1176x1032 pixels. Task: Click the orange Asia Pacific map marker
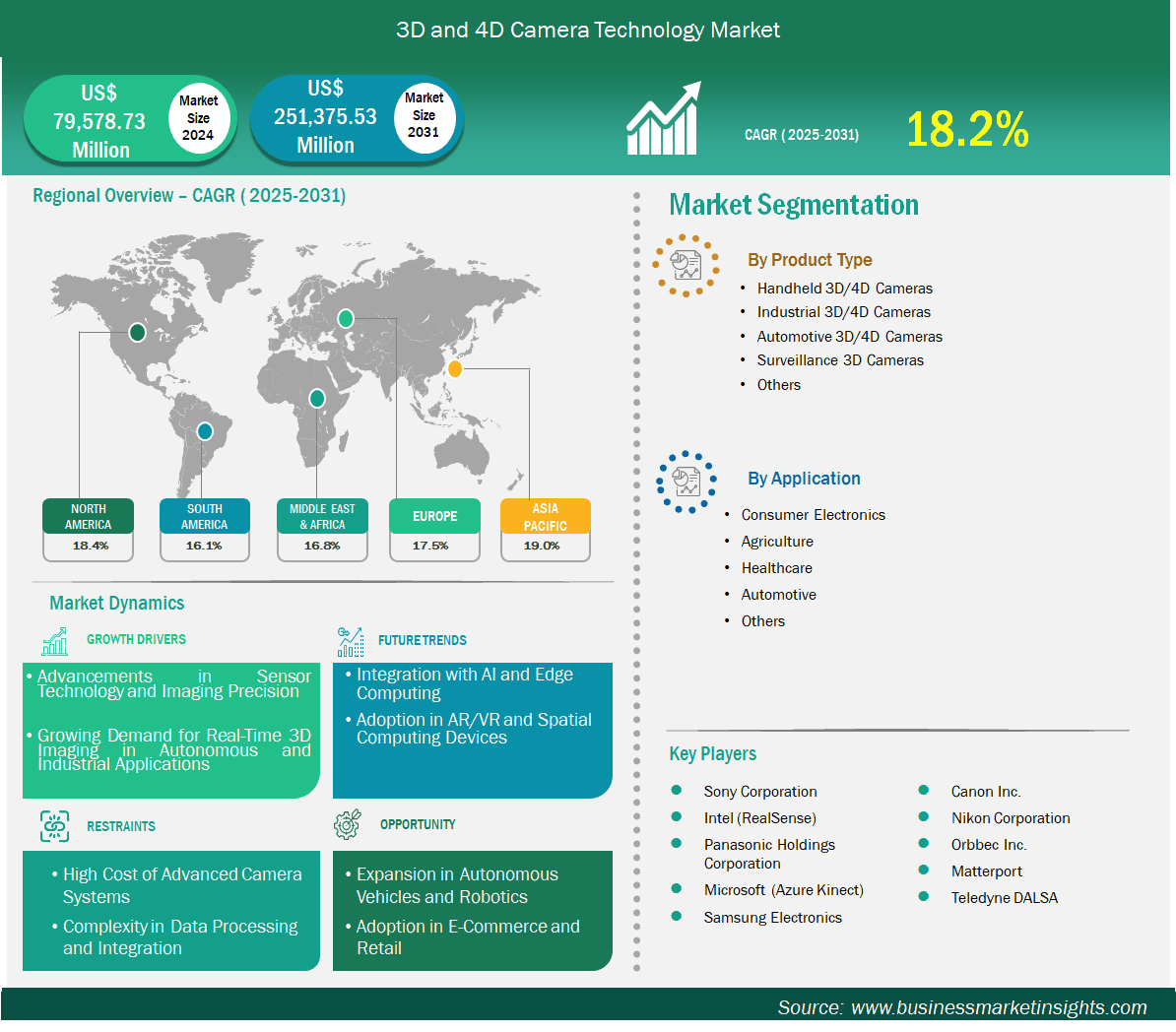point(454,369)
